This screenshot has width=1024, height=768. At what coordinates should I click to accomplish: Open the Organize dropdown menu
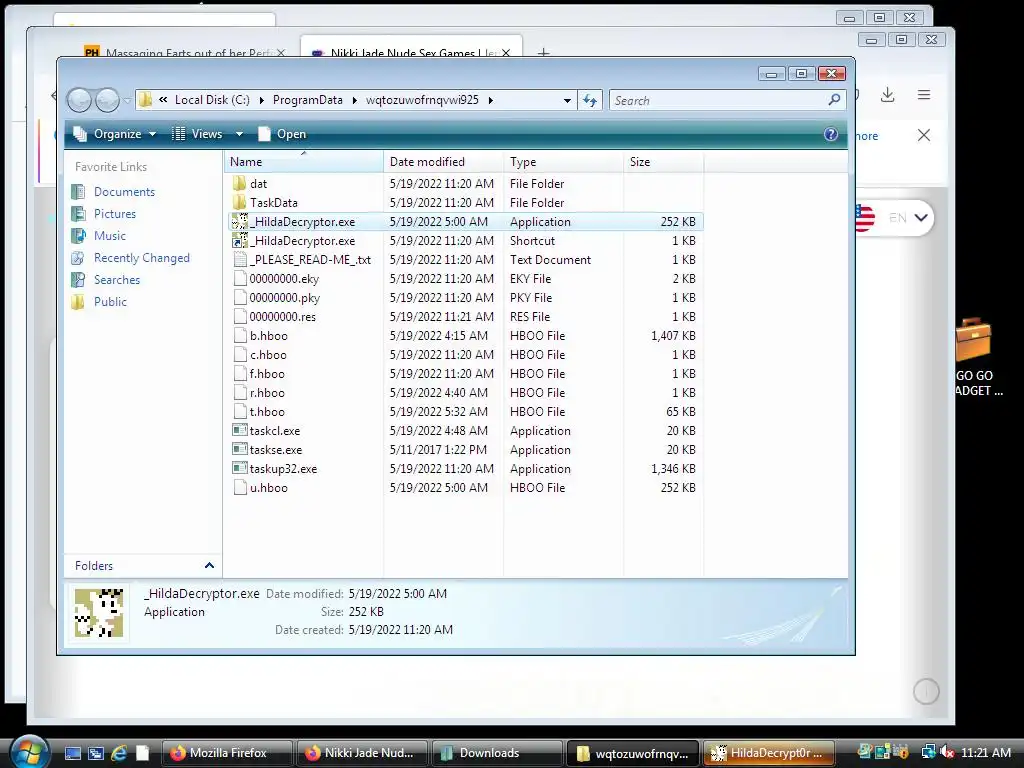(115, 134)
